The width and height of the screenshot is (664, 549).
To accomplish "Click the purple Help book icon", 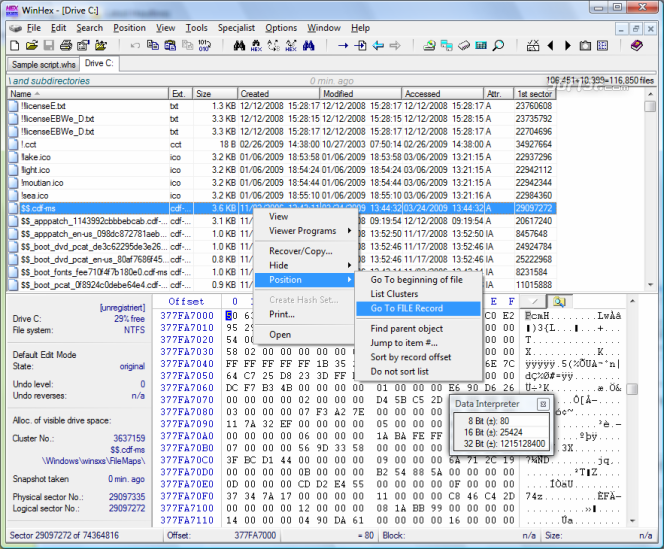I will (x=636, y=45).
